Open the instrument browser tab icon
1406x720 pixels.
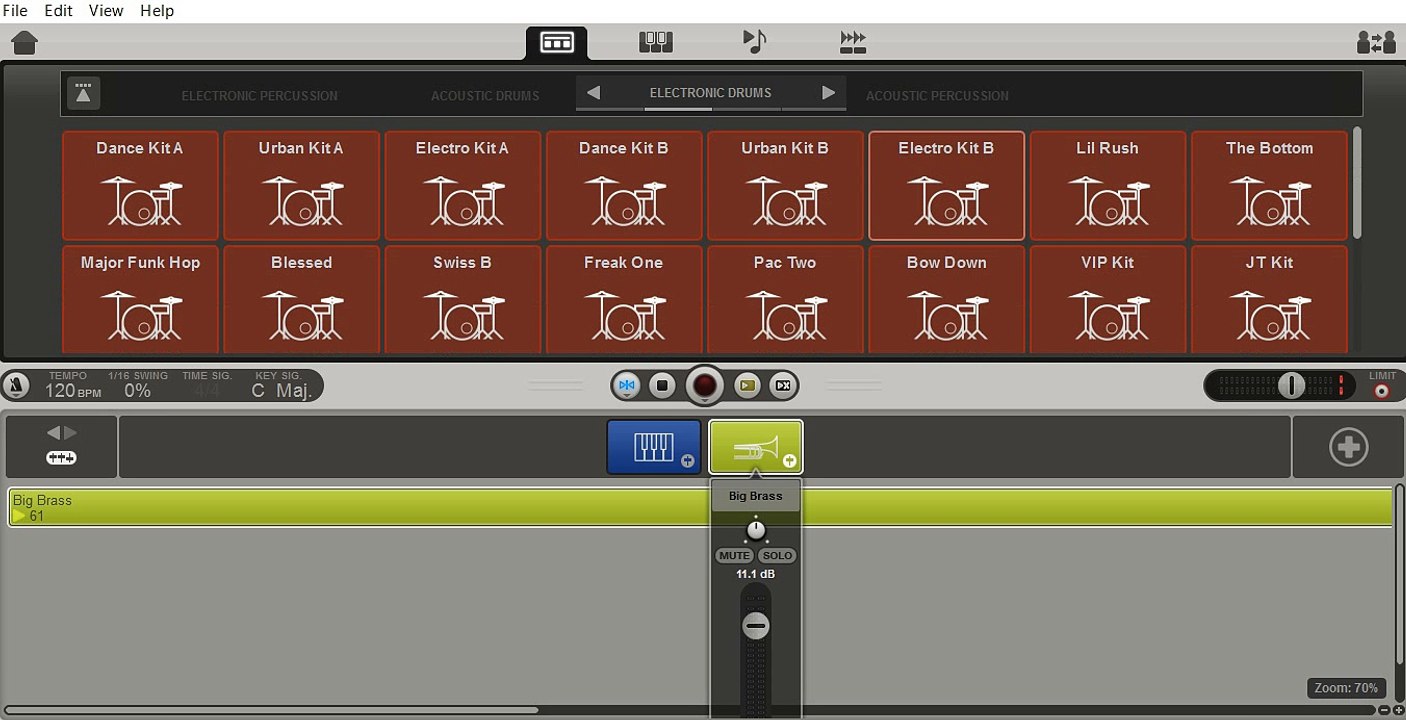tap(556, 42)
